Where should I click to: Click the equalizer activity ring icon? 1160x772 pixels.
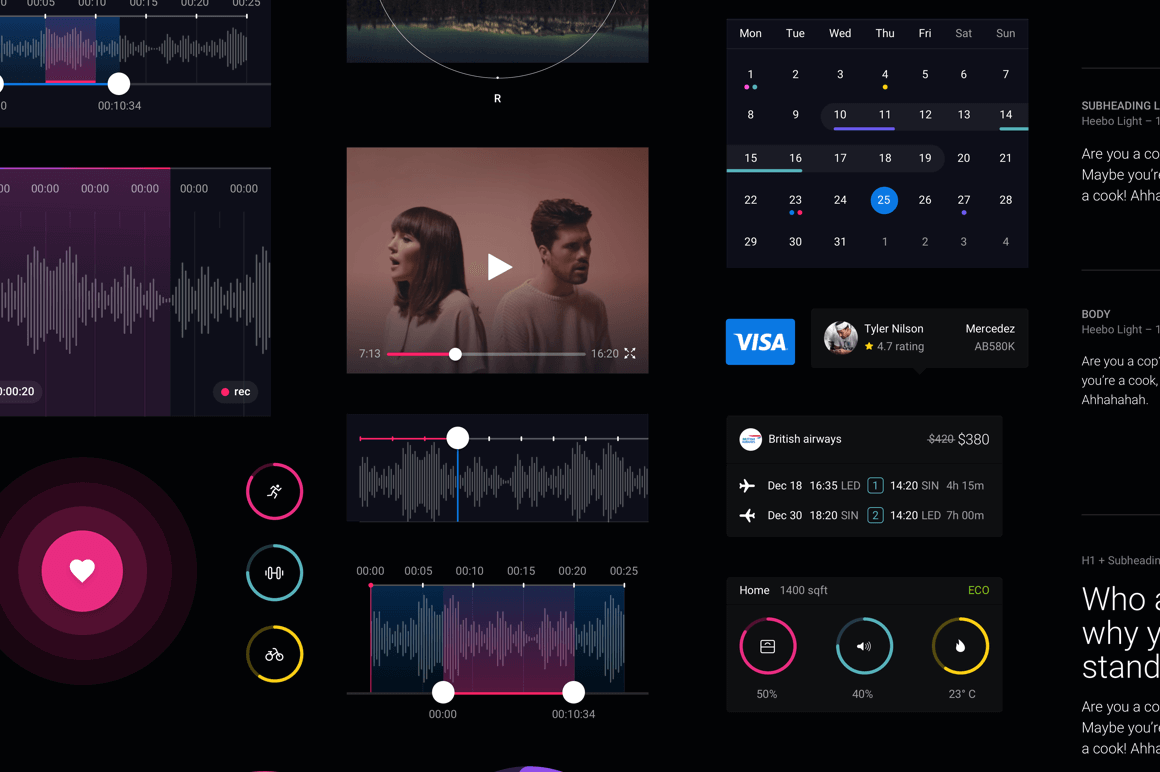274,573
